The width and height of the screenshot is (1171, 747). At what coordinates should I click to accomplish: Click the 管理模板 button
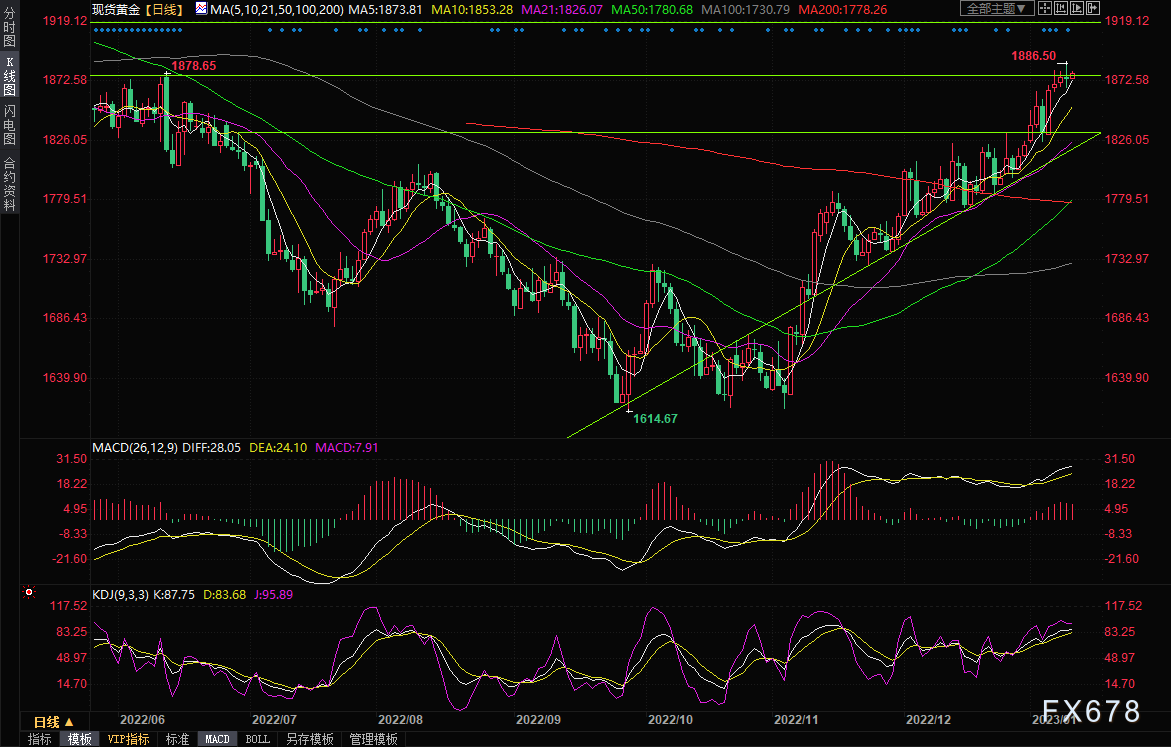[x=372, y=739]
